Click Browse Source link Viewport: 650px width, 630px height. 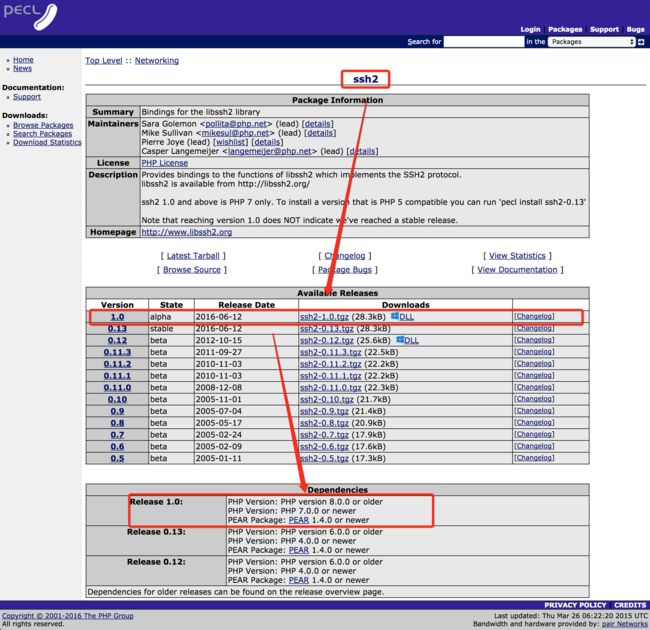click(192, 270)
